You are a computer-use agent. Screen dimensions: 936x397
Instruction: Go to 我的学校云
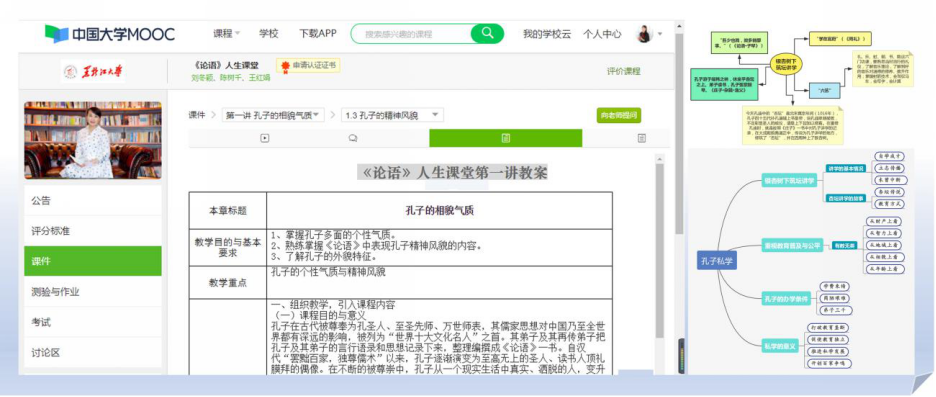(x=547, y=35)
